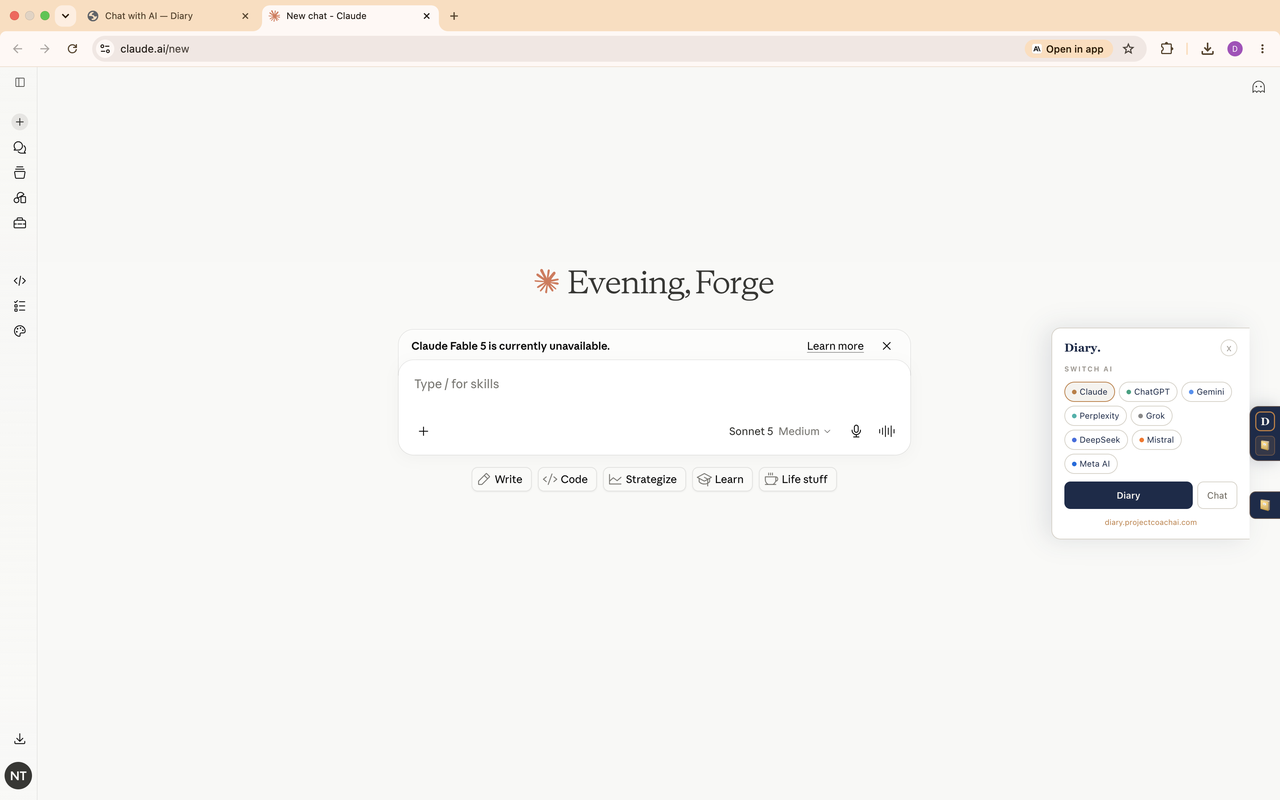Click the Code suggestion chip
1280x800 pixels.
tap(567, 479)
